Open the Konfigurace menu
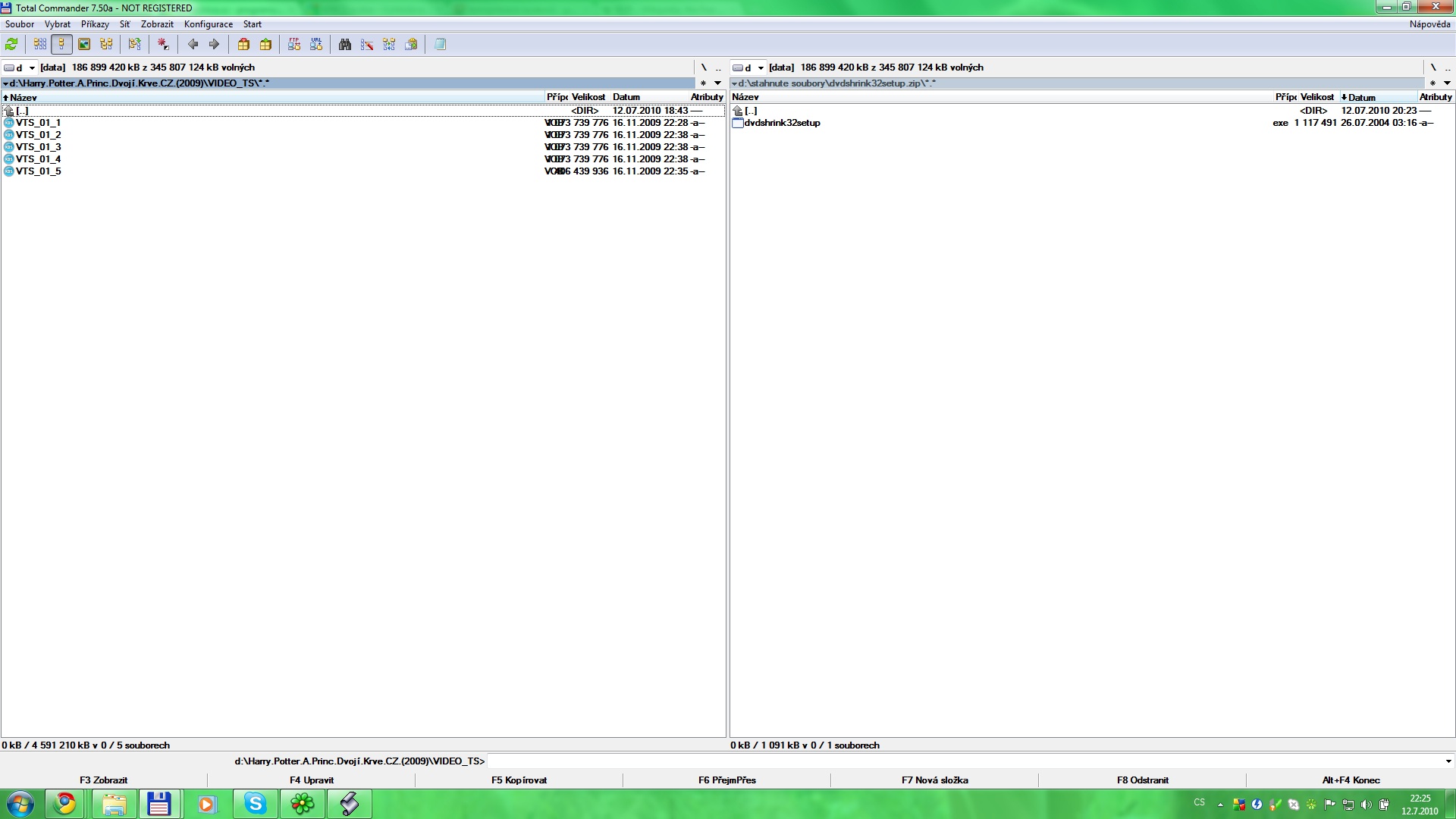 pos(208,24)
